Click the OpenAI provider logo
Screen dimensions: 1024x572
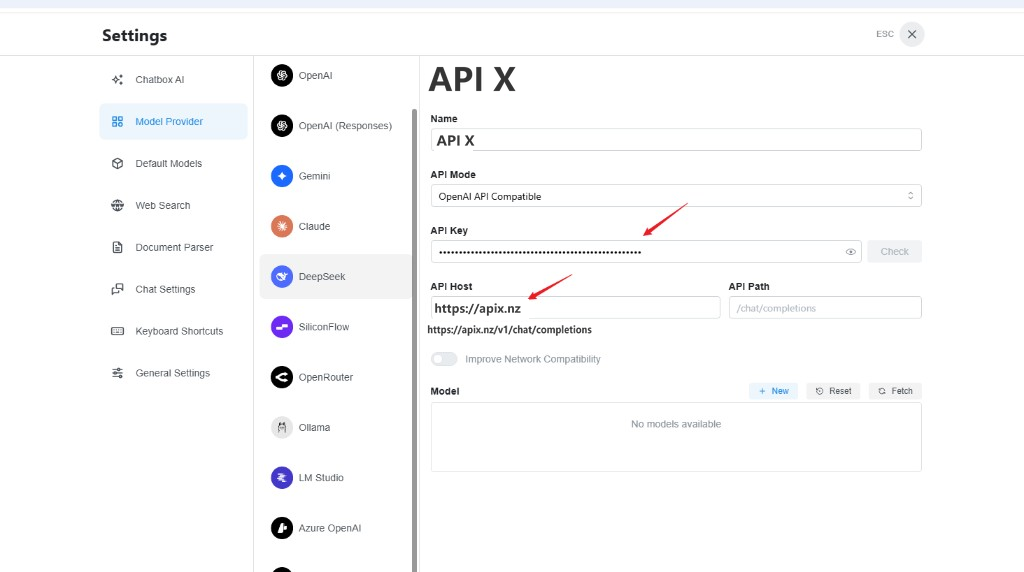pyautogui.click(x=282, y=76)
